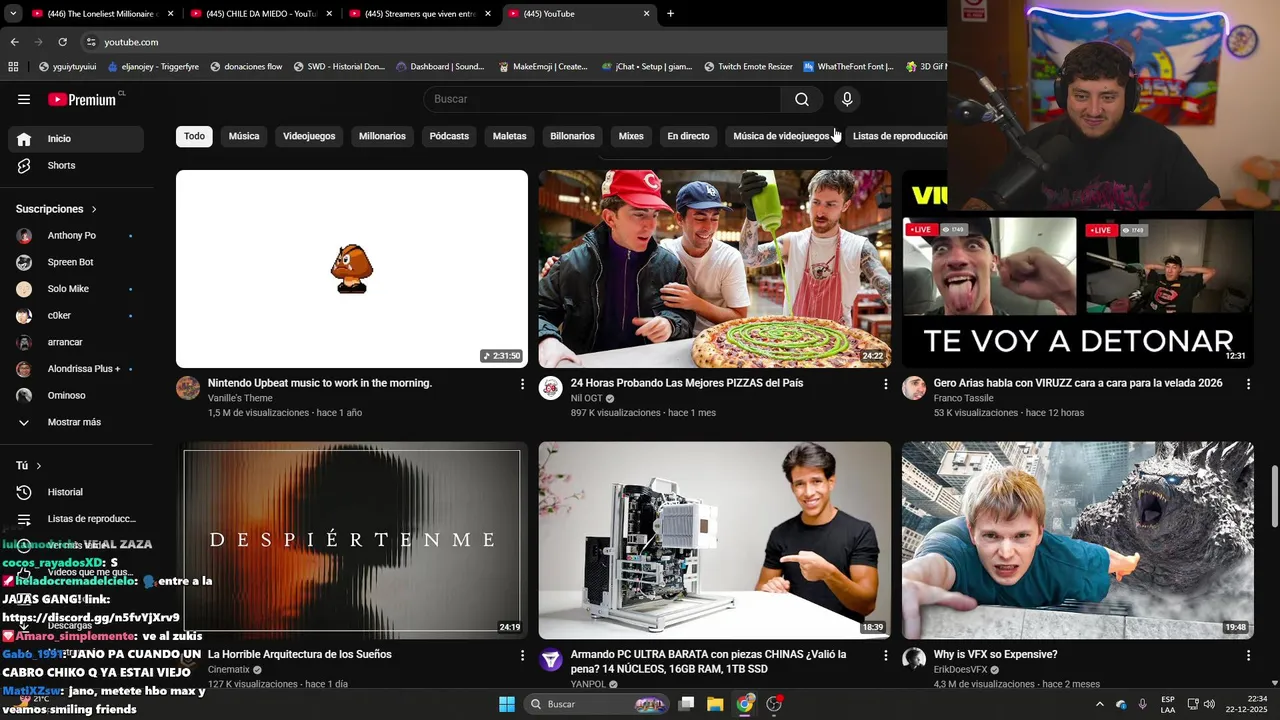
Task: Click the page vertical scrollbar thumb
Action: pyautogui.click(x=1274, y=497)
